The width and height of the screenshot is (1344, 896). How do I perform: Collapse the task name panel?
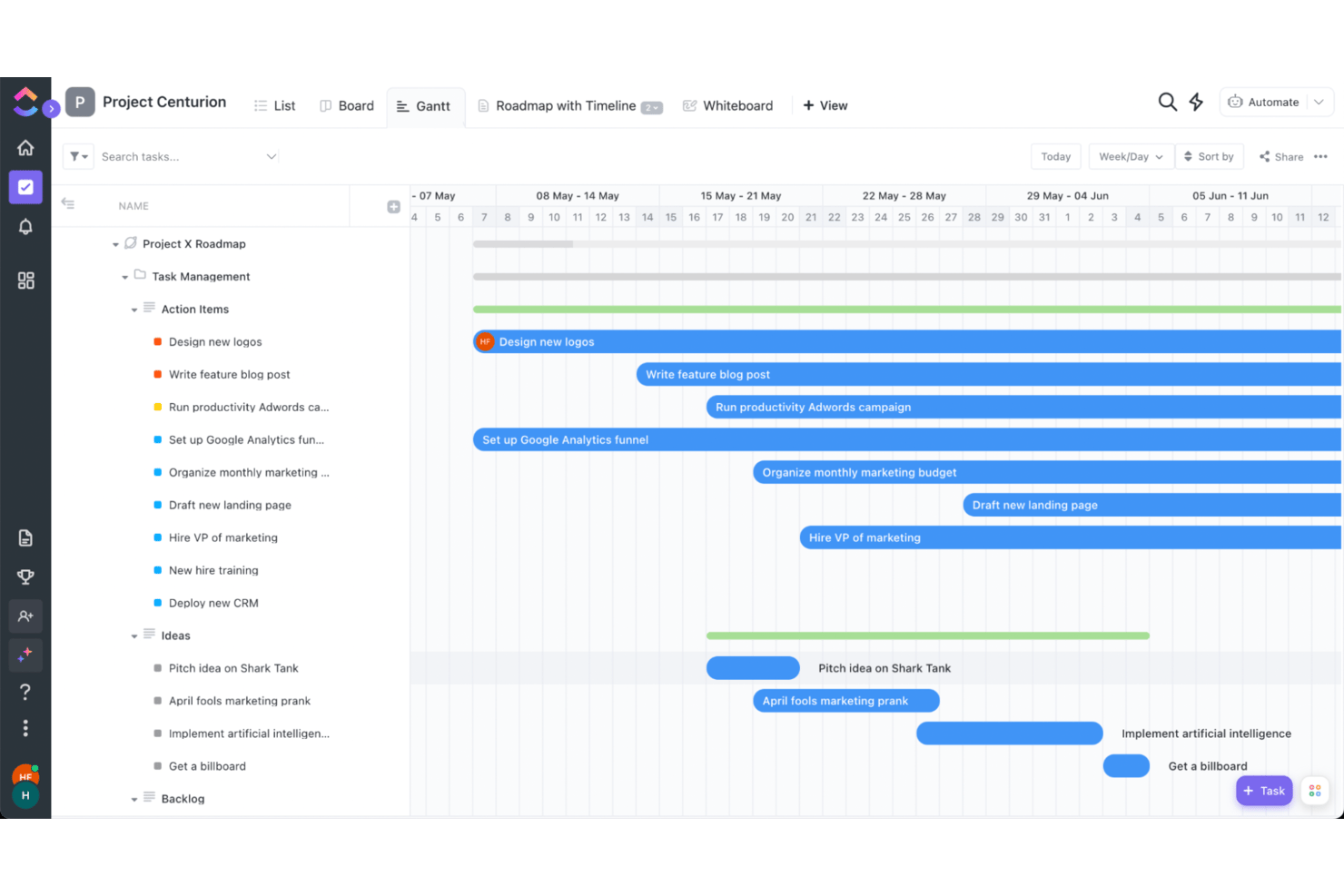(68, 203)
